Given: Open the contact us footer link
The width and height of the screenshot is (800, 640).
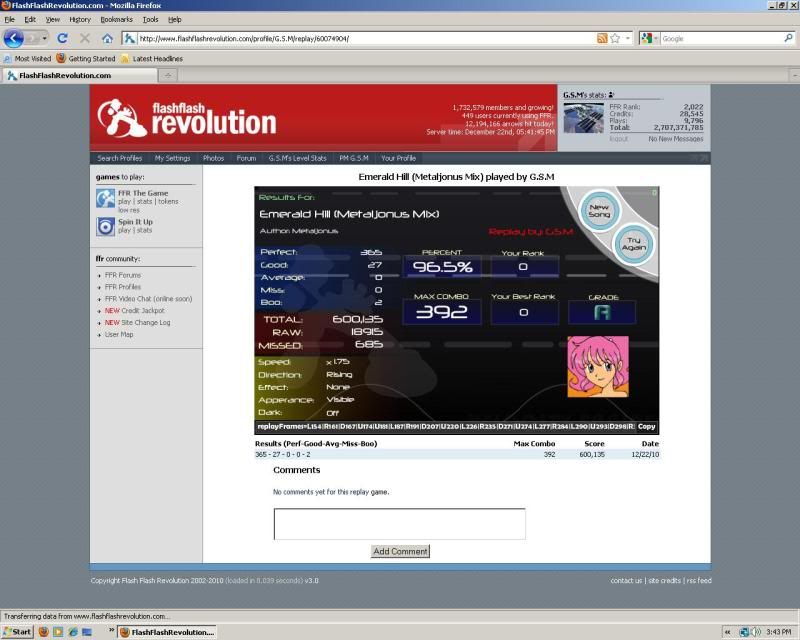Looking at the screenshot, I should coord(626,580).
